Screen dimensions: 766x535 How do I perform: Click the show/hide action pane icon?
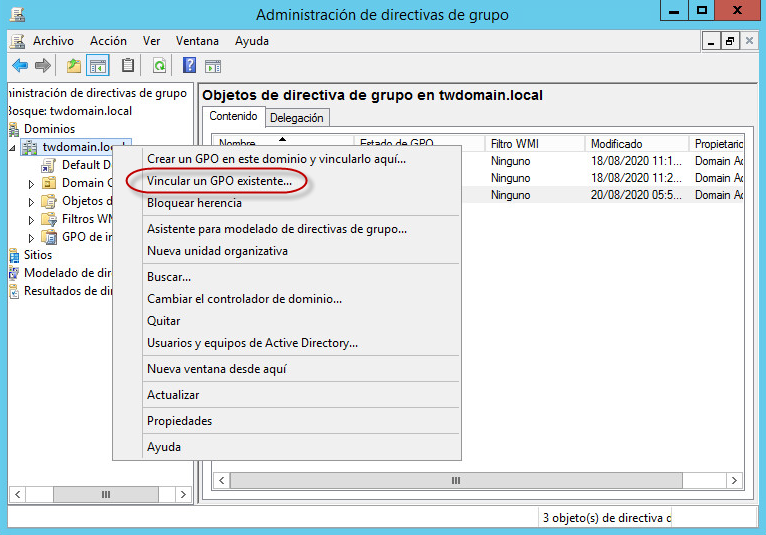coord(213,66)
